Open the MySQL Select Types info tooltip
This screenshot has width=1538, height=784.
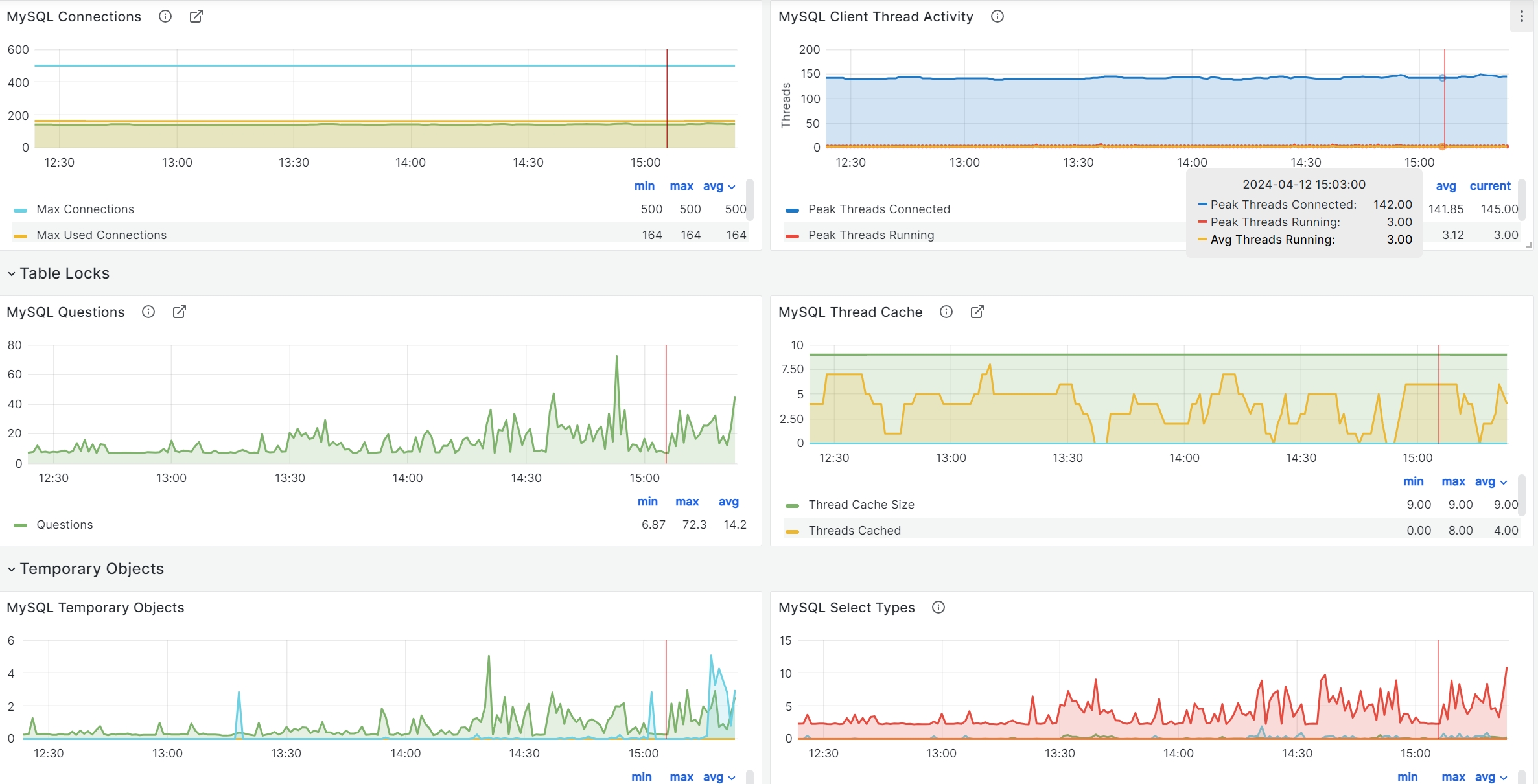tap(938, 607)
